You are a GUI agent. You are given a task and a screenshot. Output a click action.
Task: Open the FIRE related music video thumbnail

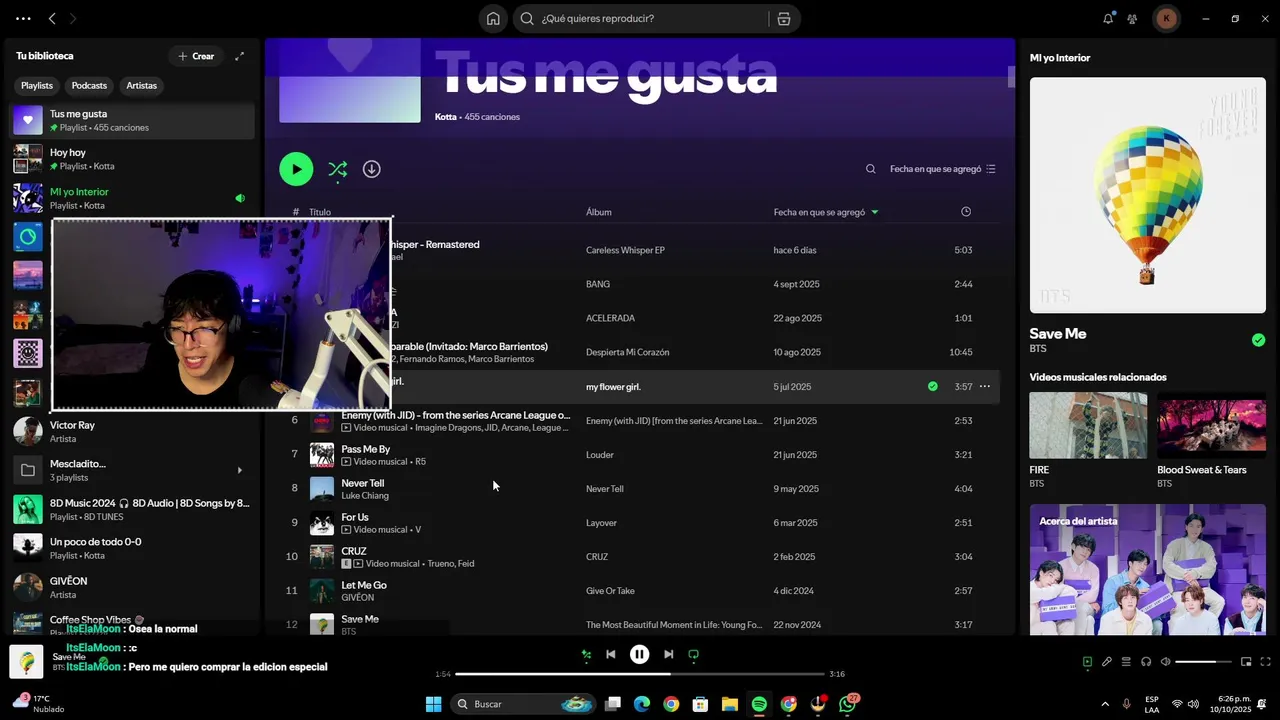coord(1088,425)
